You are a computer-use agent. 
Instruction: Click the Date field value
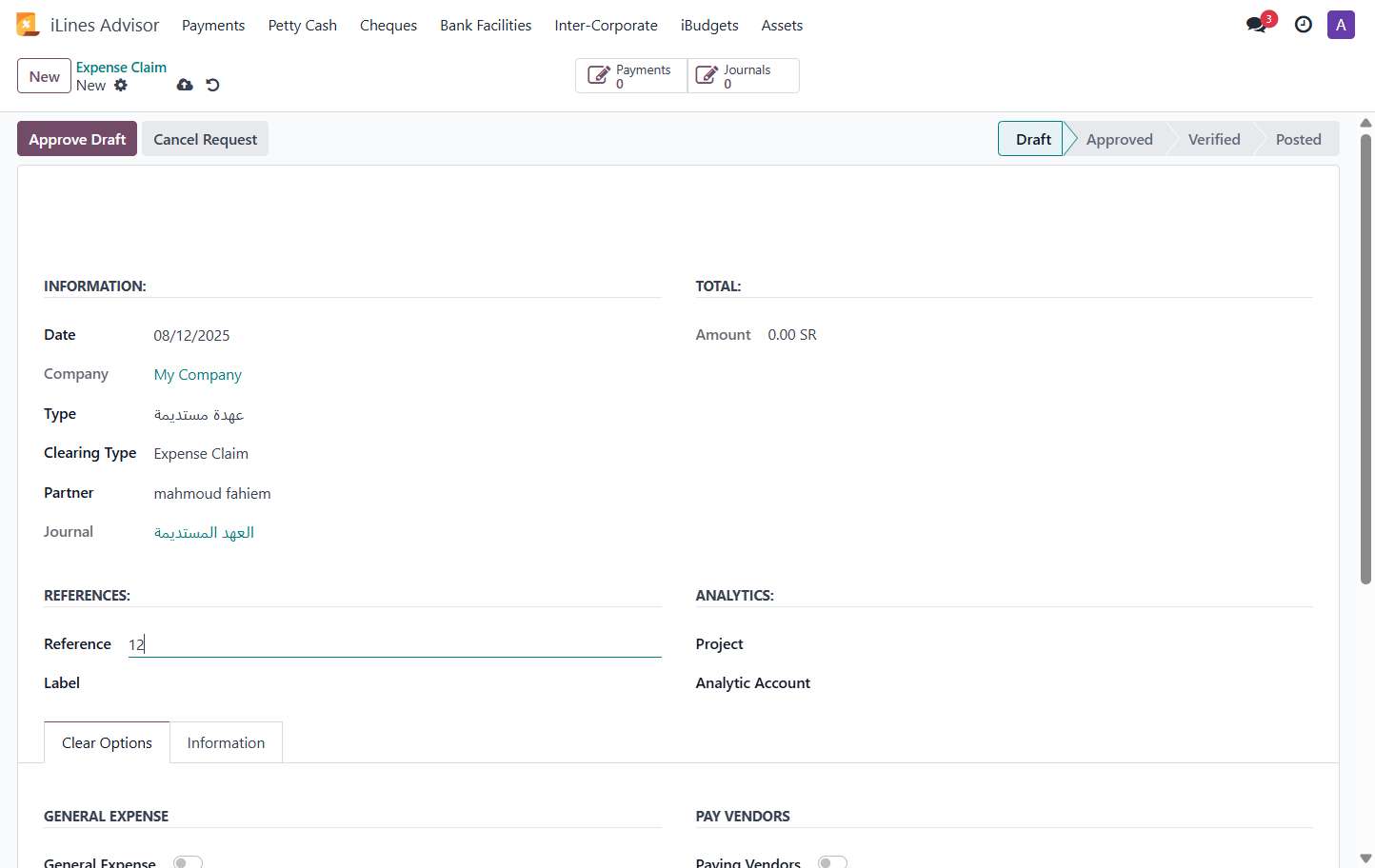[x=191, y=336]
